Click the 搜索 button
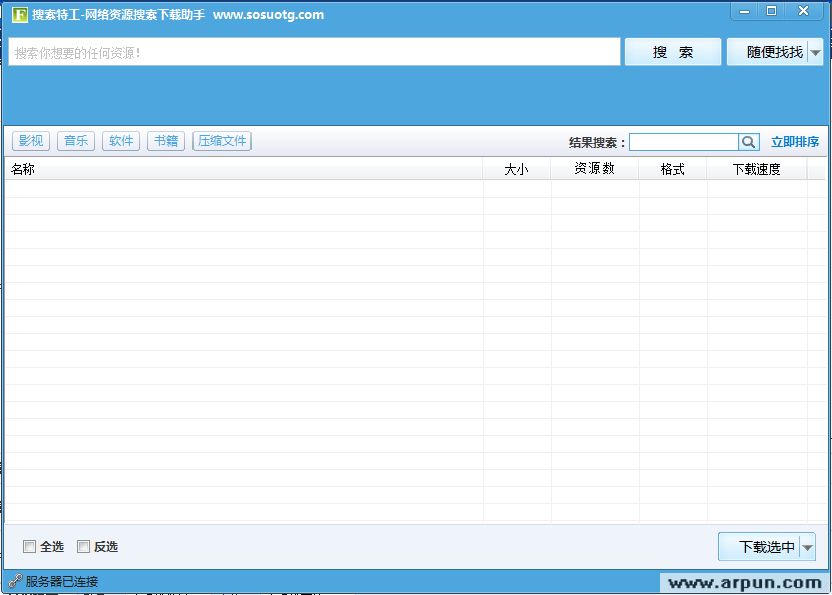The image size is (832, 595). [672, 51]
